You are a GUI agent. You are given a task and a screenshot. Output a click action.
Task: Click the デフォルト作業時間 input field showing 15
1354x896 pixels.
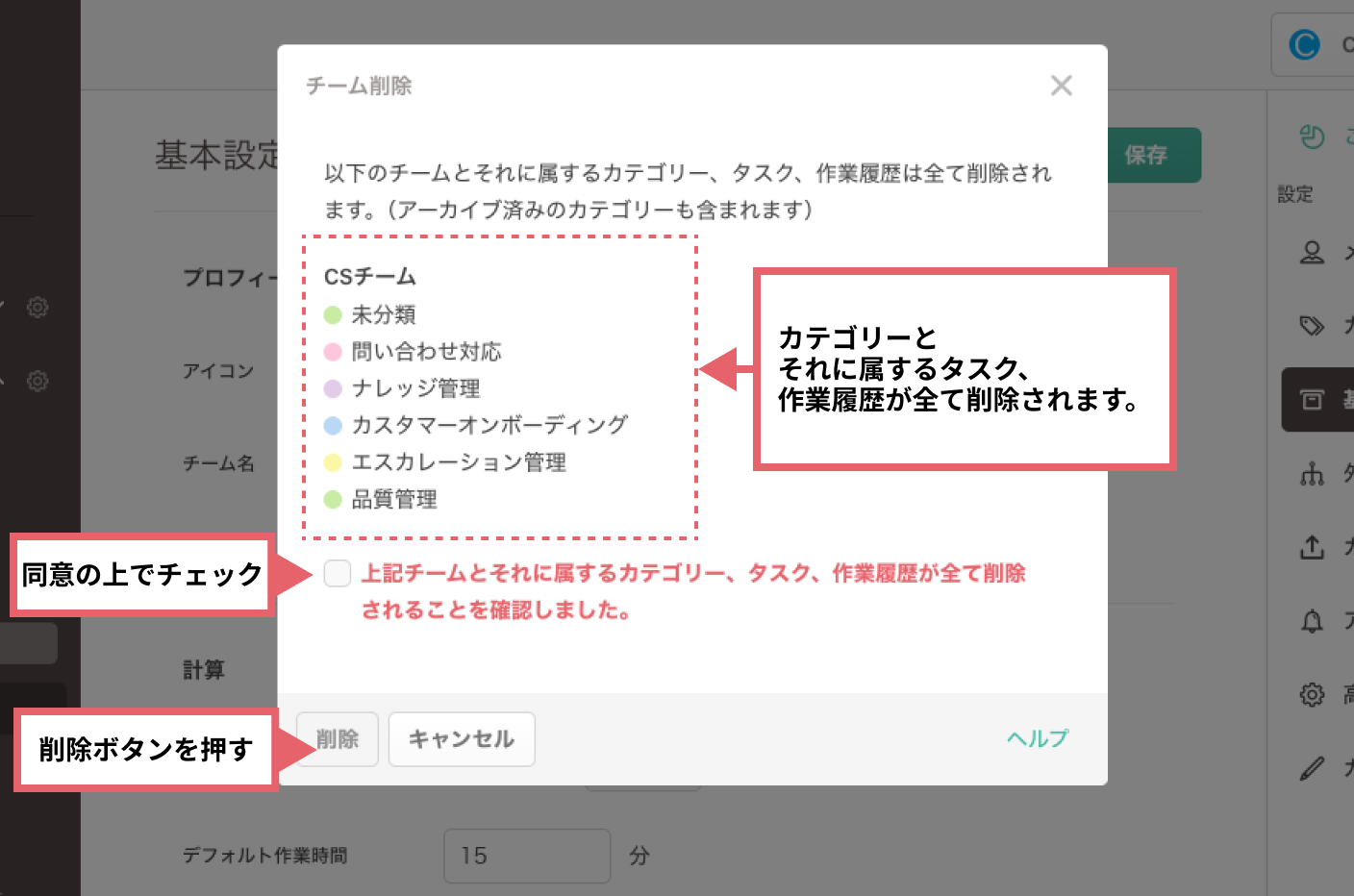click(x=526, y=856)
